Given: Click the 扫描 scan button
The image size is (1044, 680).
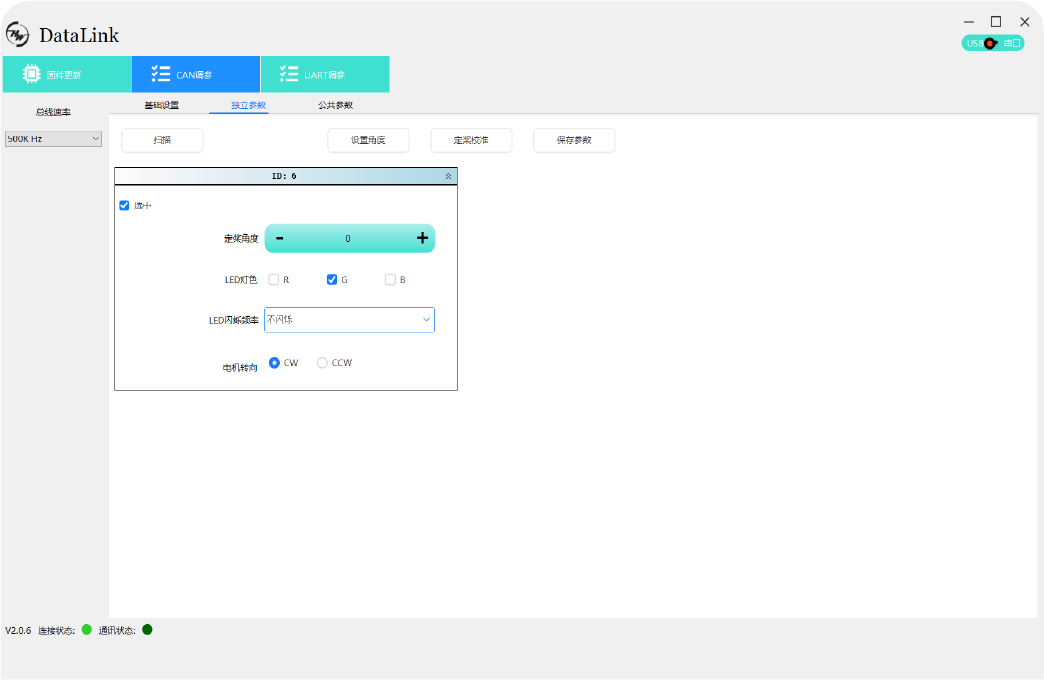Looking at the screenshot, I should click(162, 140).
